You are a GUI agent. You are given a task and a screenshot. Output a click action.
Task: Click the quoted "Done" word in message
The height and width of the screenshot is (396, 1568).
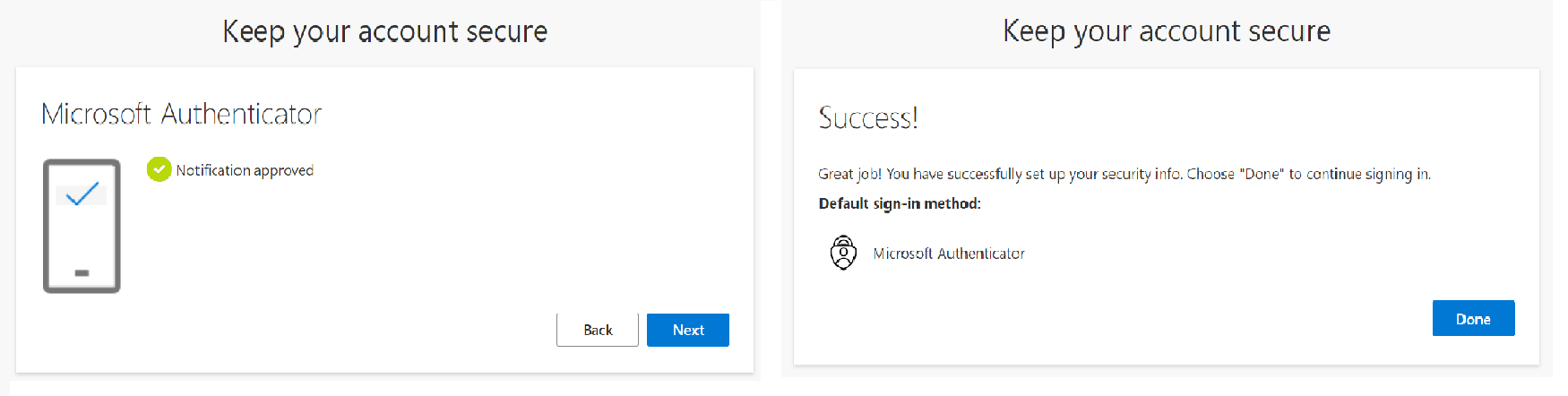(1262, 174)
